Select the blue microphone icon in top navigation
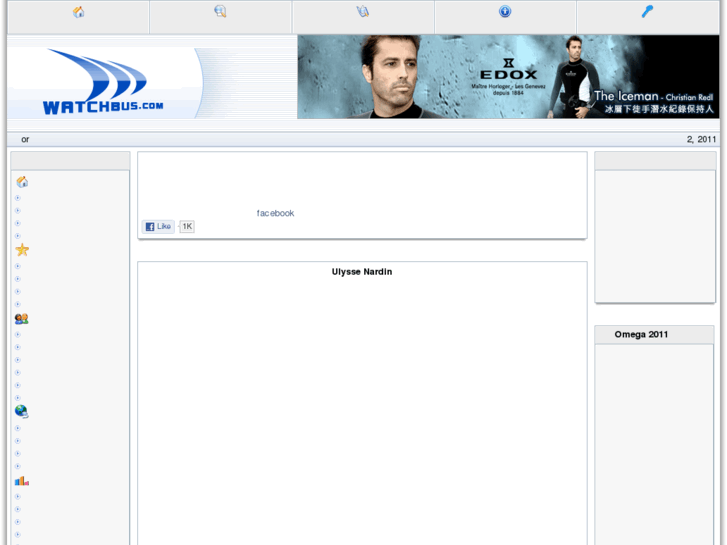Image resolution: width=727 pixels, height=545 pixels. [x=647, y=12]
